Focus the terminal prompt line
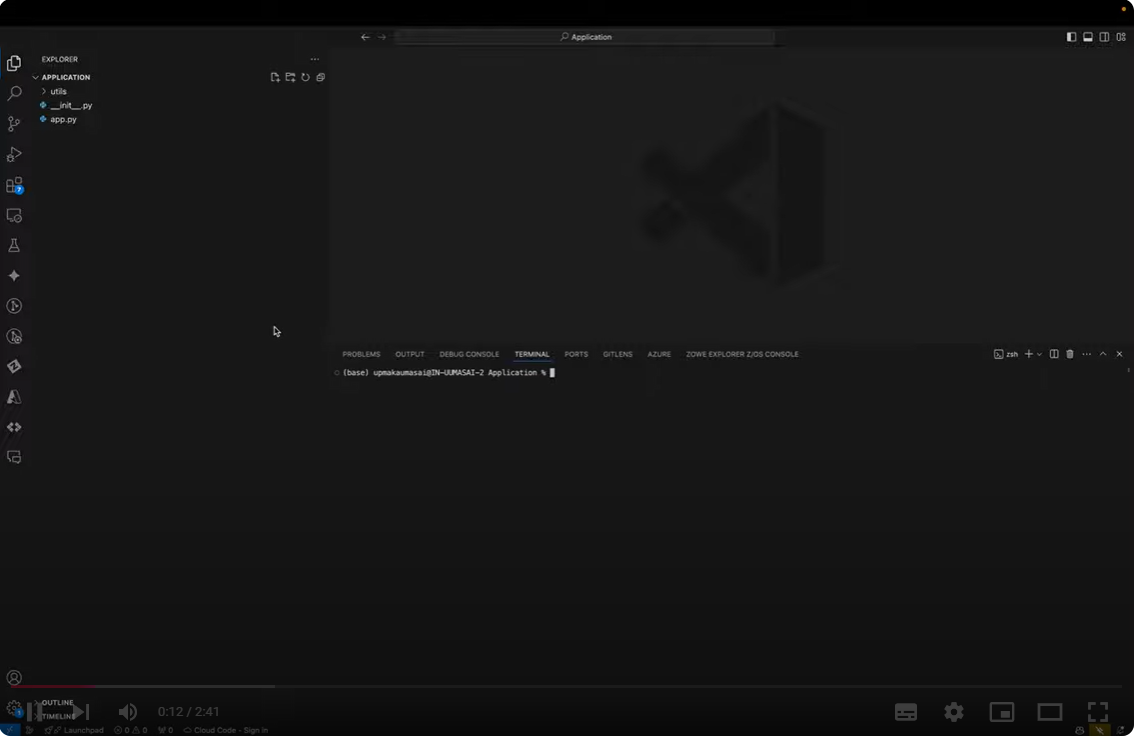The height and width of the screenshot is (737, 1135). point(449,373)
